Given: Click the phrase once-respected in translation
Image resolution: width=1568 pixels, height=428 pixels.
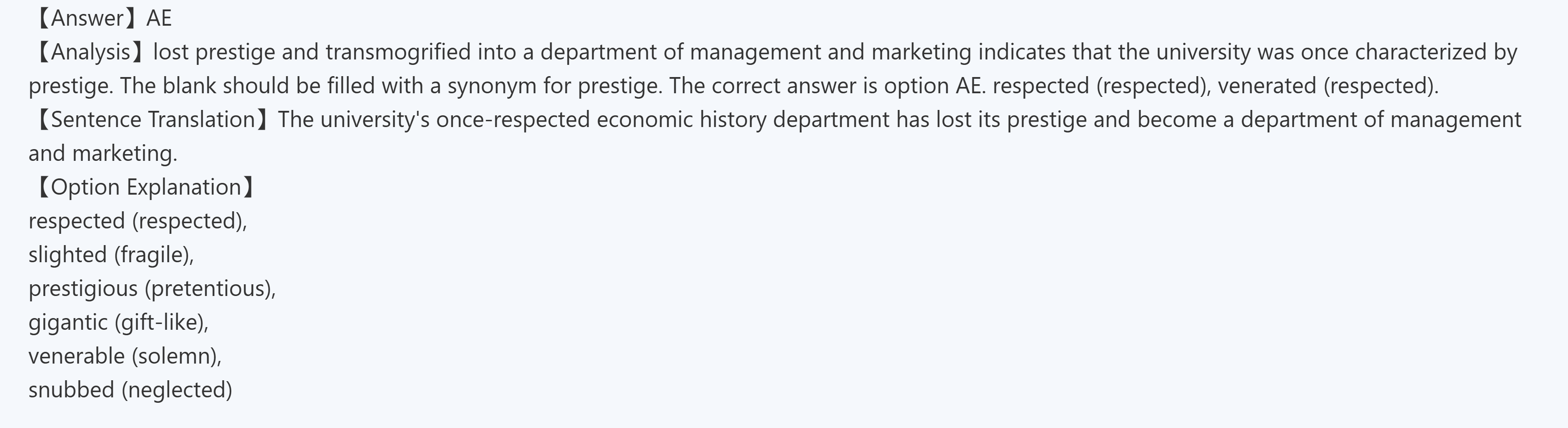Looking at the screenshot, I should [x=512, y=119].
